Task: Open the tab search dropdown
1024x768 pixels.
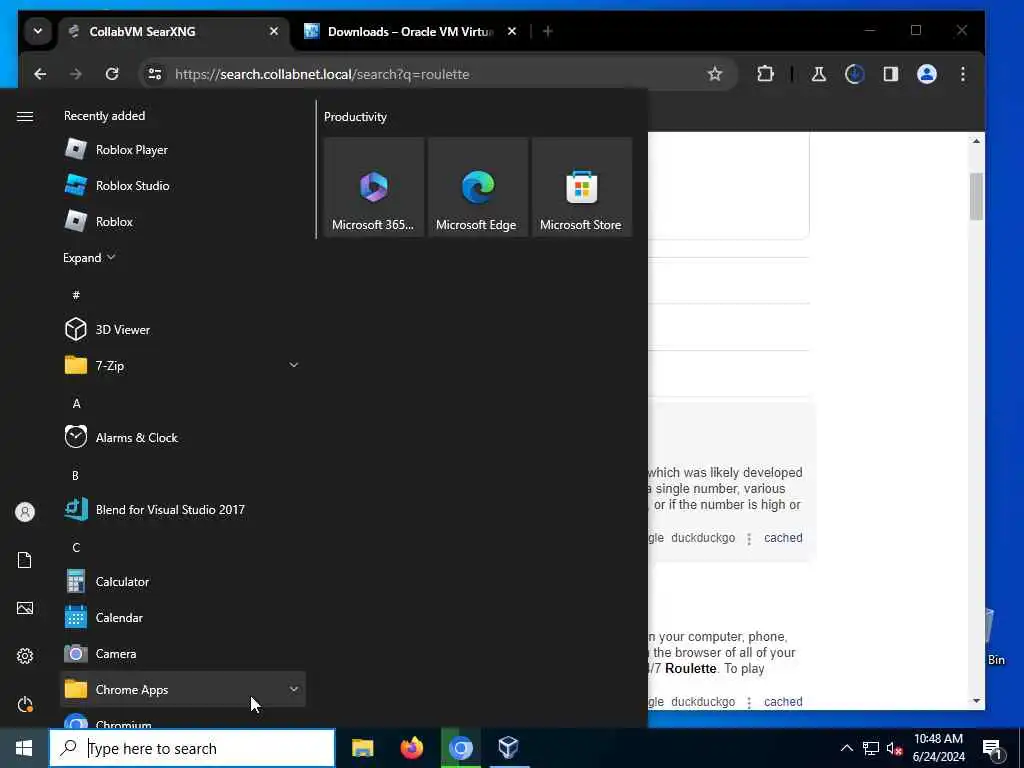Action: click(x=38, y=31)
